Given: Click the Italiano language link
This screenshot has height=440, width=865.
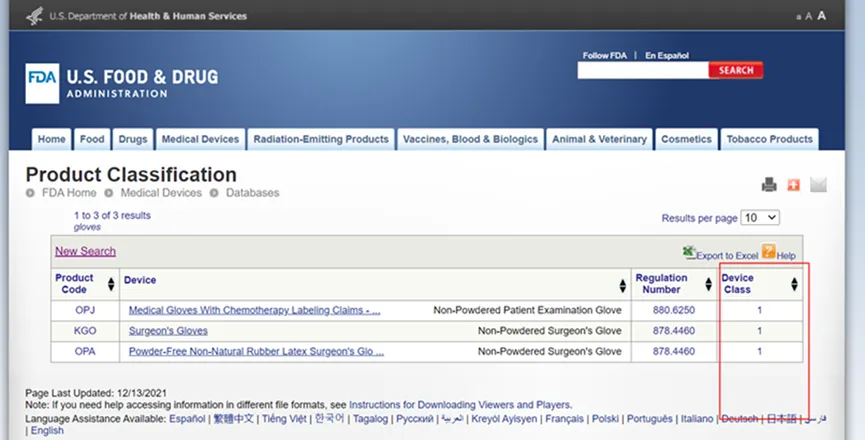Looking at the screenshot, I should (697, 419).
